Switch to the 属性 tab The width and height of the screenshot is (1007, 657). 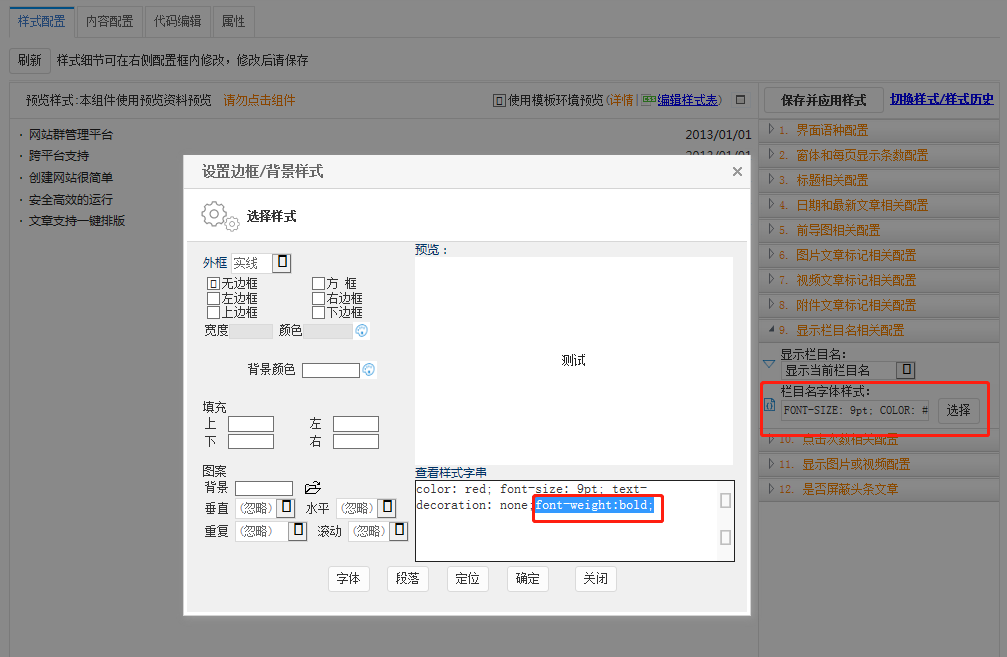coord(233,21)
